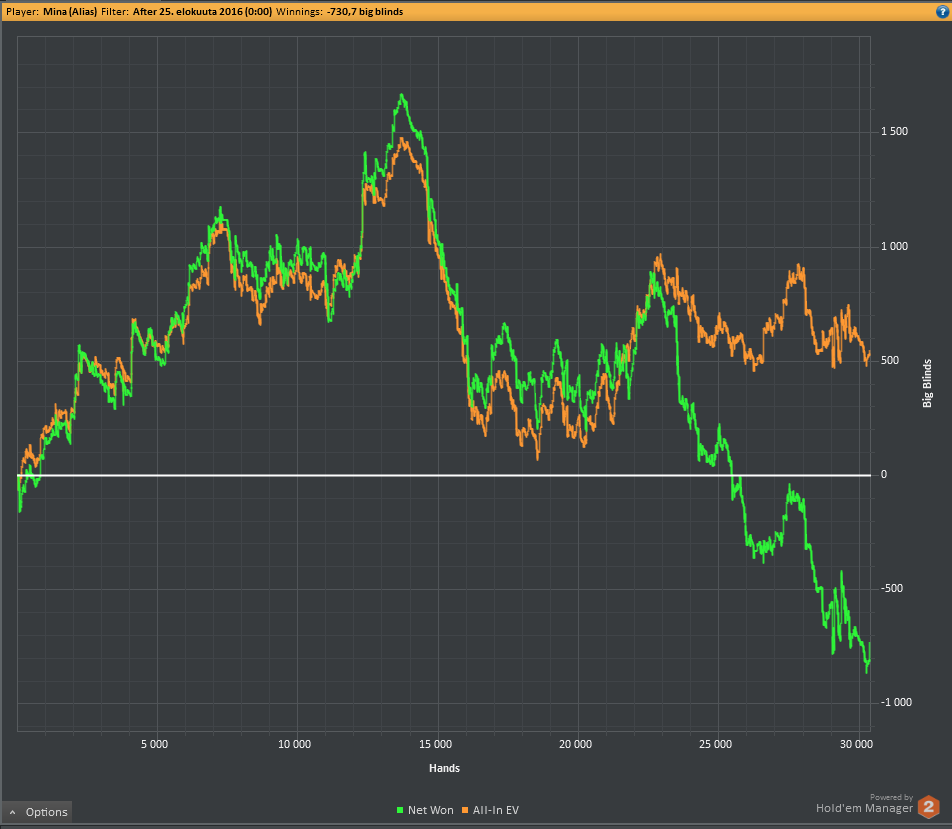
Task: Click the '5 000' x-axis label
Action: [154, 745]
